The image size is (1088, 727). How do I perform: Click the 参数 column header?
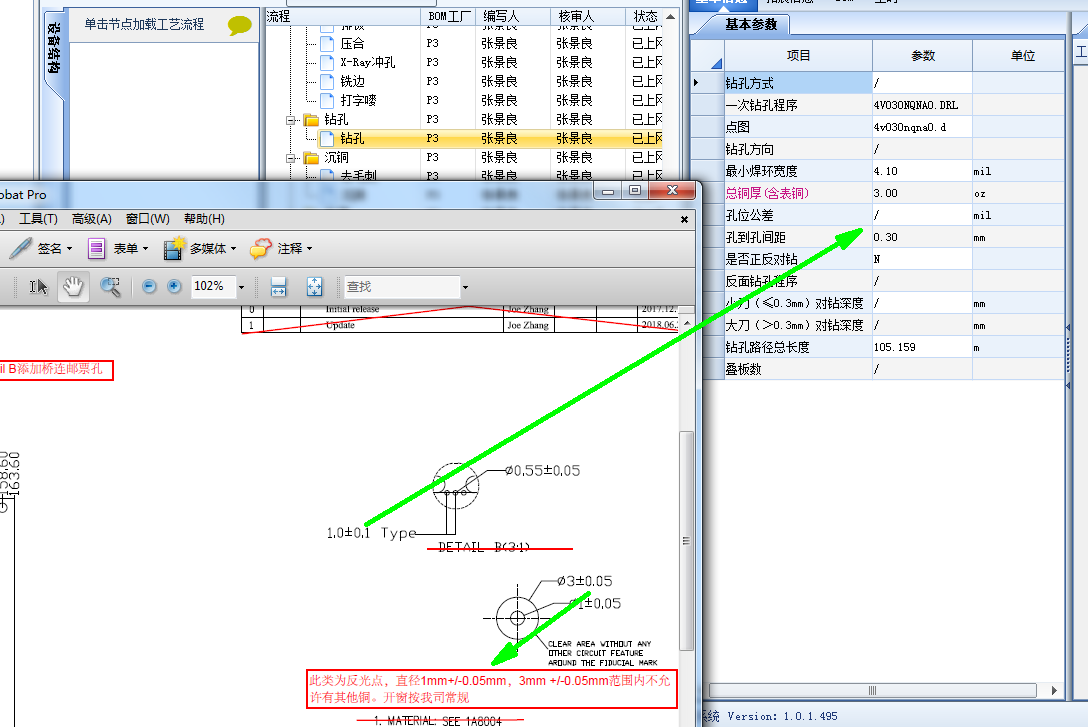(923, 55)
